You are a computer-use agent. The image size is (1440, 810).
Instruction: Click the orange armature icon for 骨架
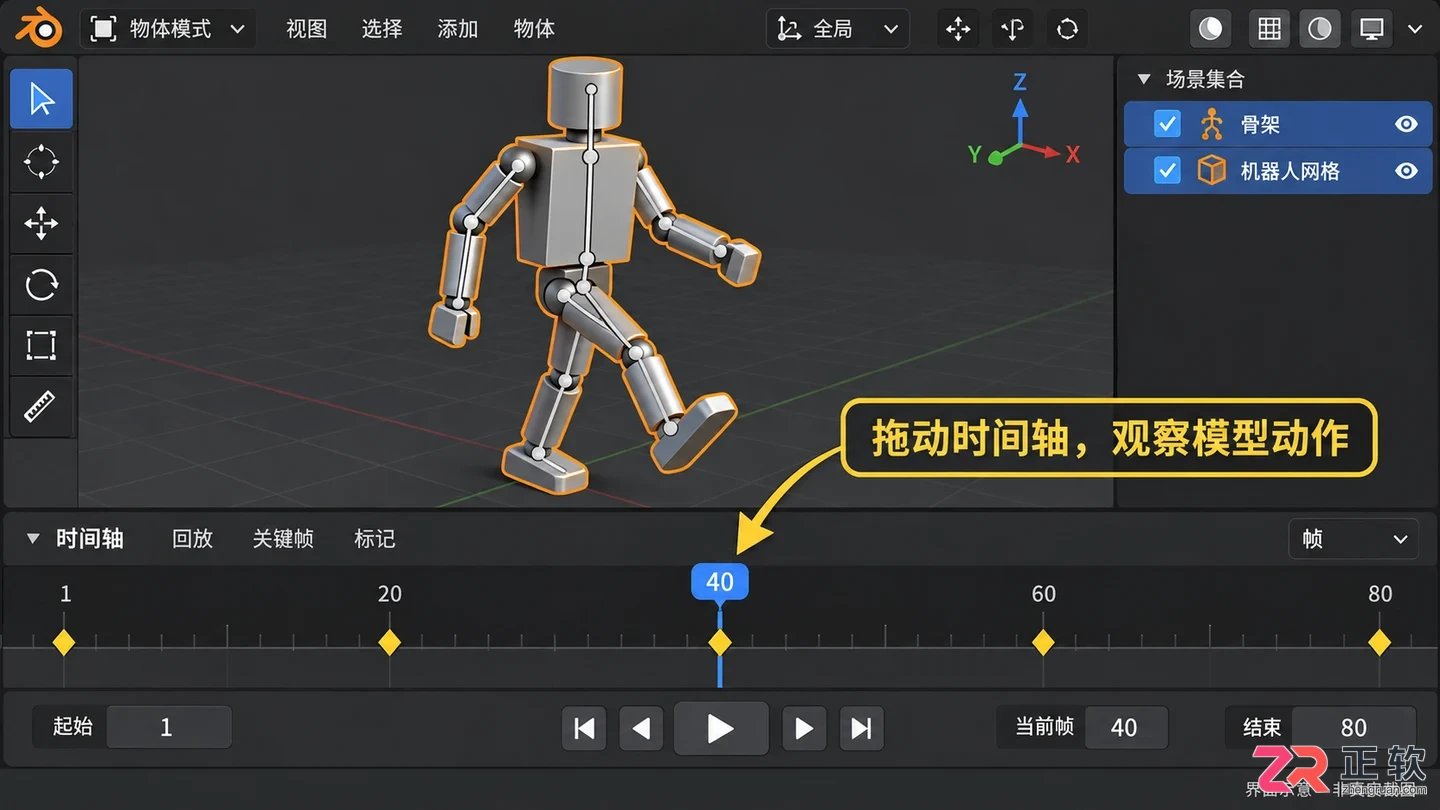point(1212,124)
